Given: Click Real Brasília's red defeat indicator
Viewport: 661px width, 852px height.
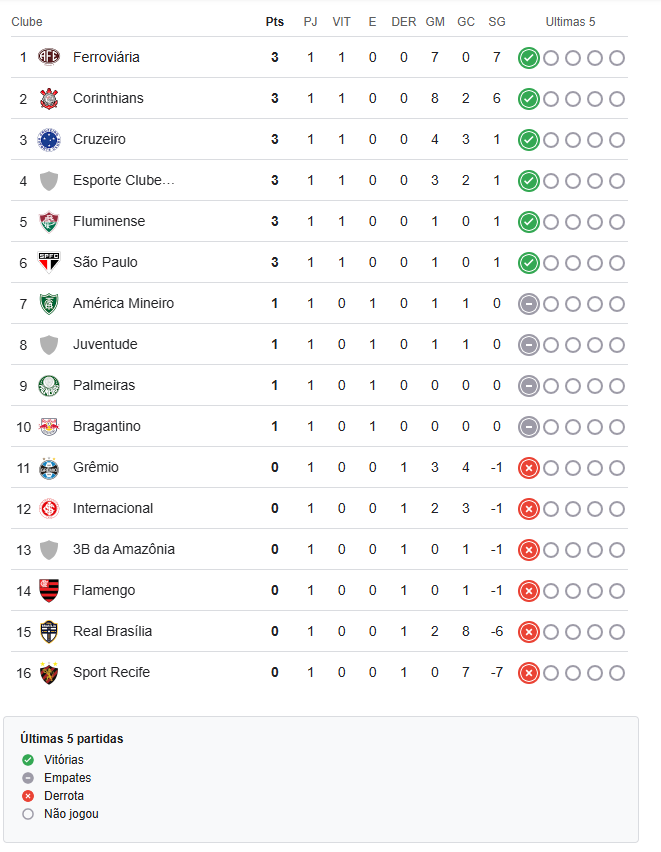Looking at the screenshot, I should 528,632.
